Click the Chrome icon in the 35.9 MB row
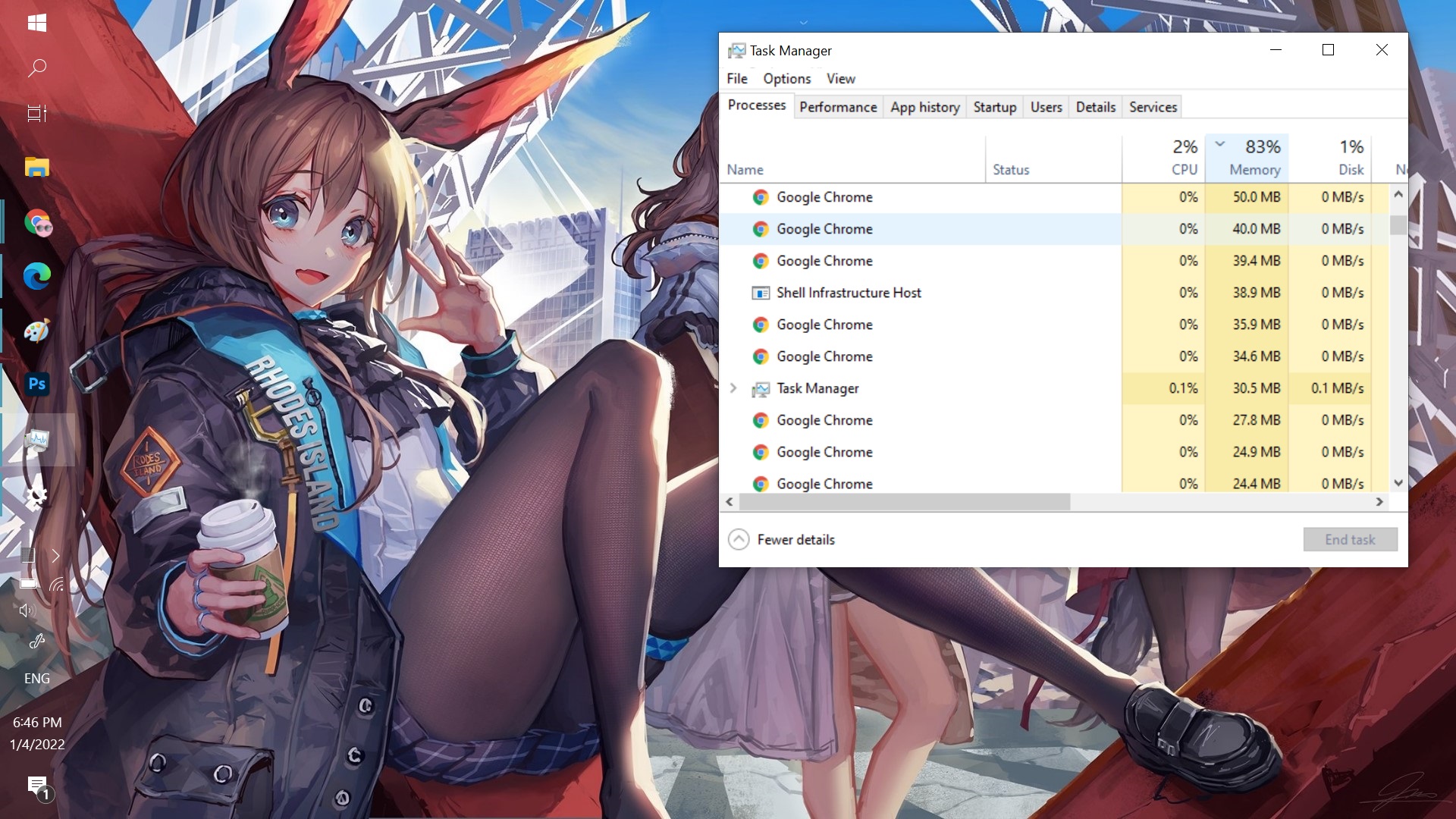The height and width of the screenshot is (819, 1456). tap(761, 325)
